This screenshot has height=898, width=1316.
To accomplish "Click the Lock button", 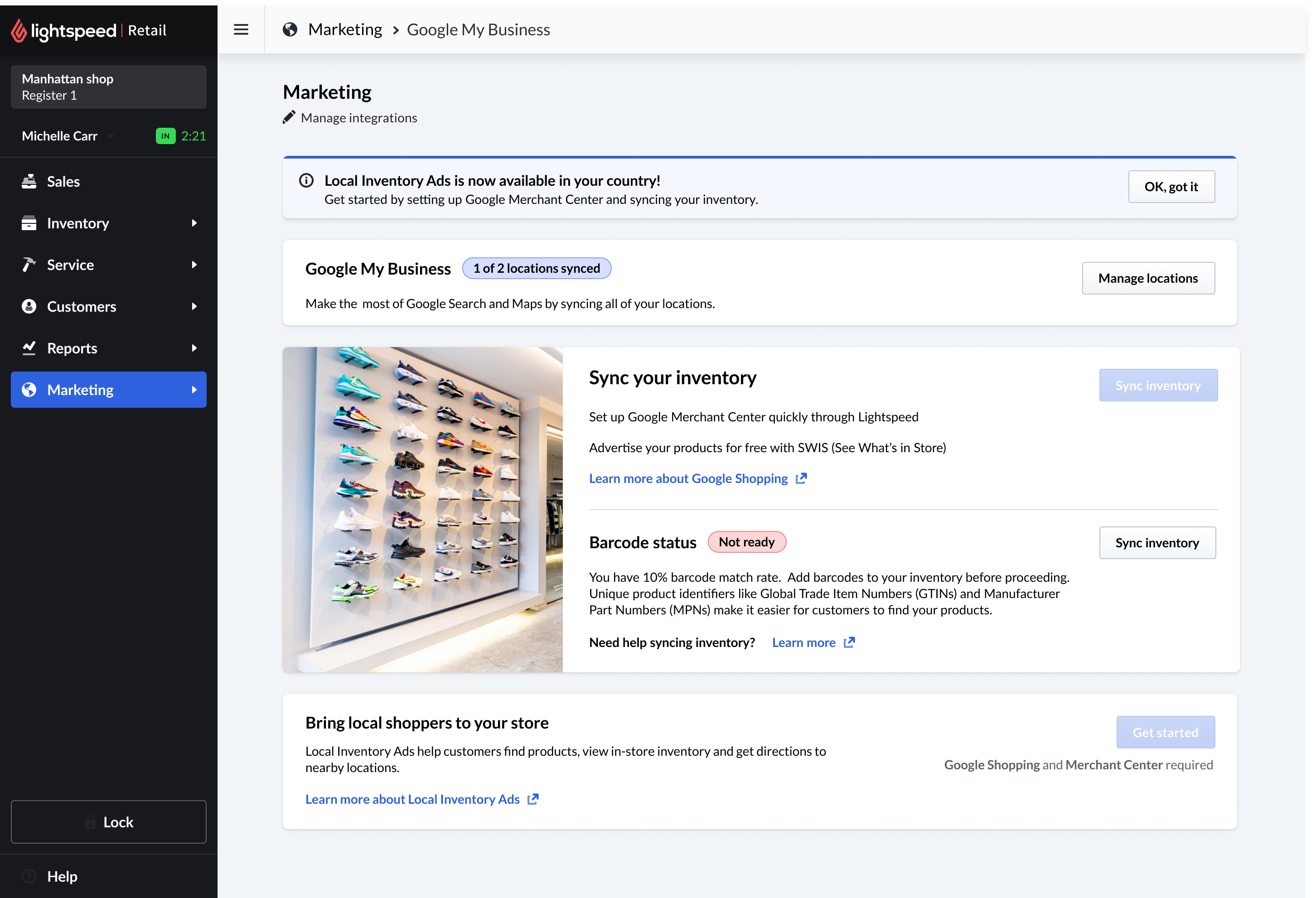I will [109, 821].
